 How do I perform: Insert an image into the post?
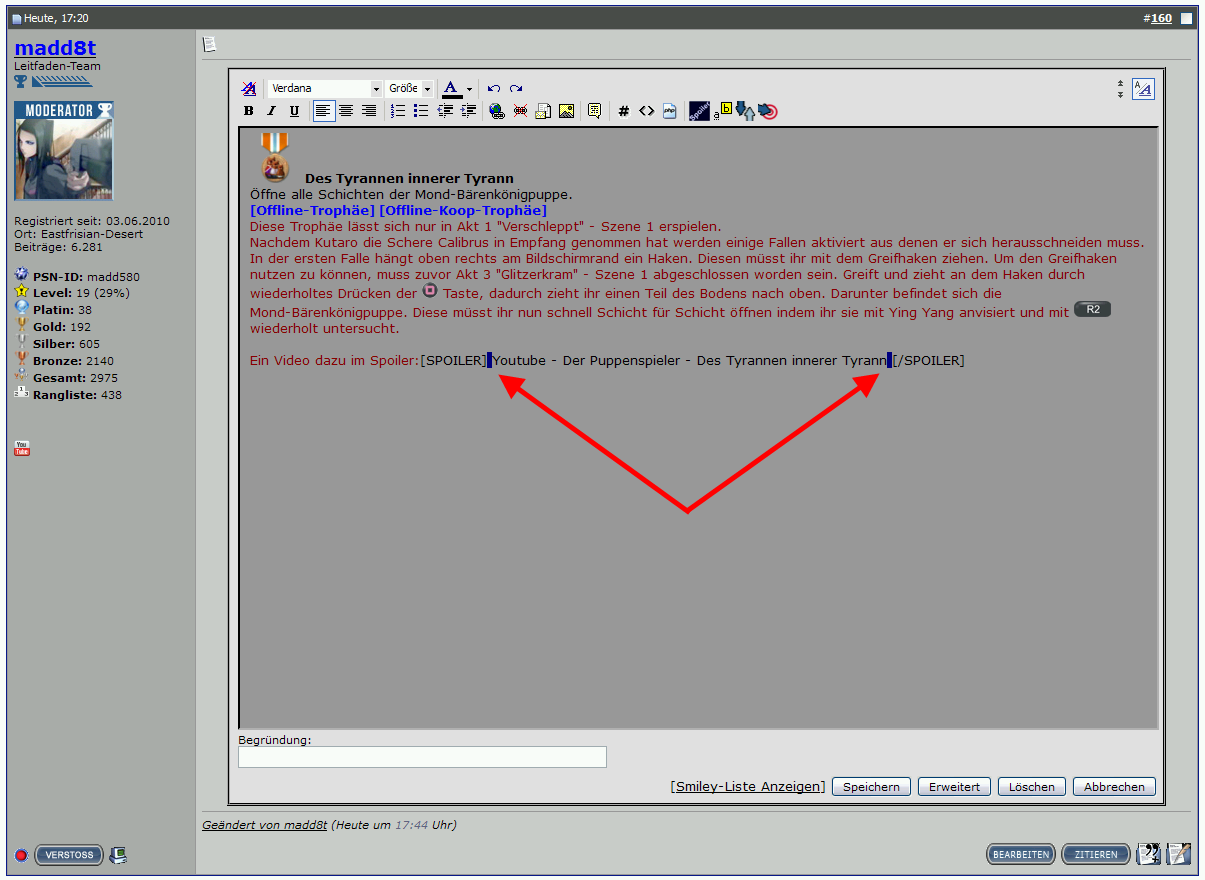[566, 111]
